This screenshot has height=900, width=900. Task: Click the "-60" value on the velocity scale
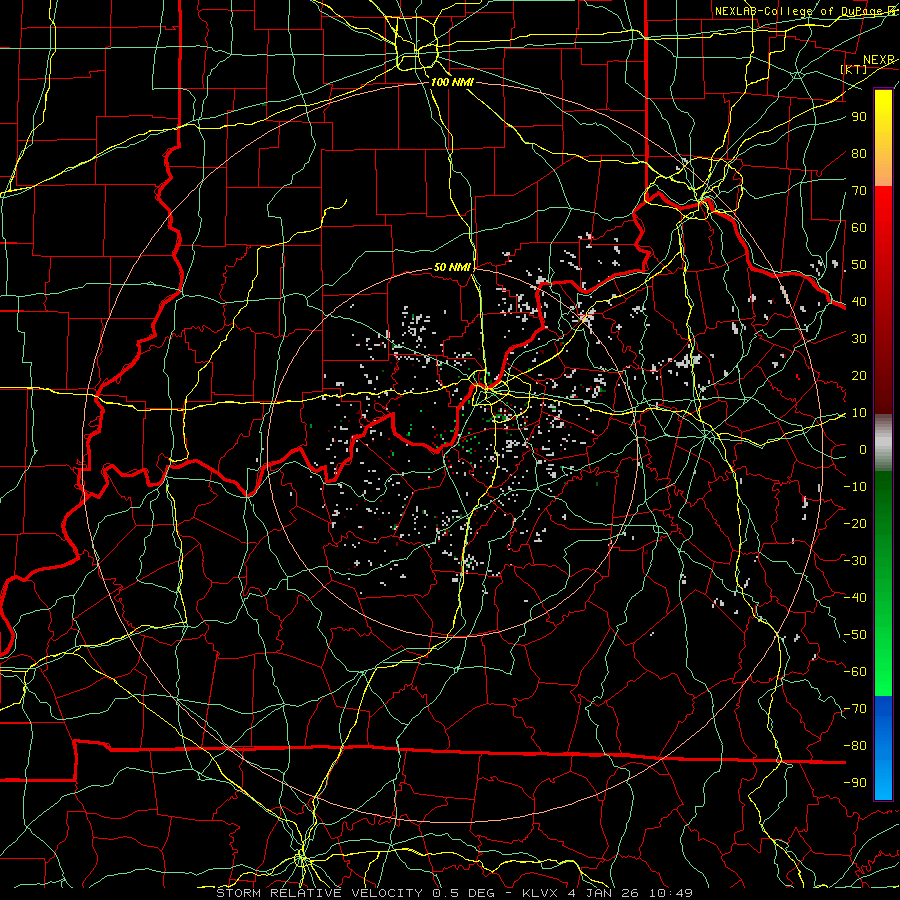point(855,672)
